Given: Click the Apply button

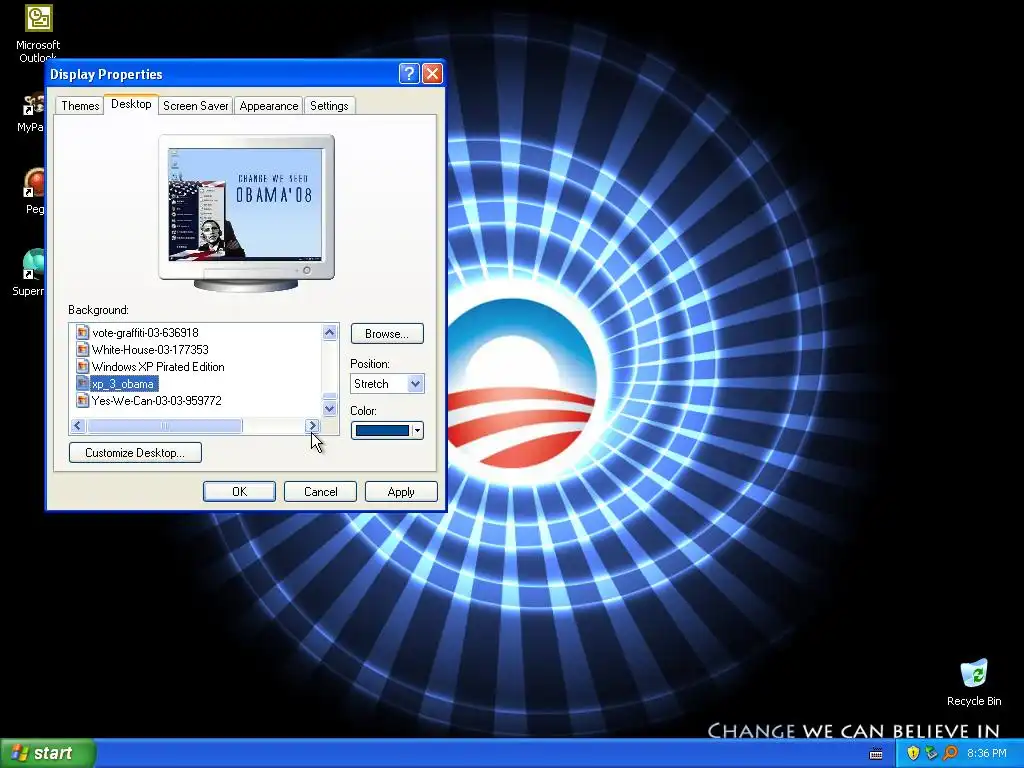Looking at the screenshot, I should coord(401,492).
